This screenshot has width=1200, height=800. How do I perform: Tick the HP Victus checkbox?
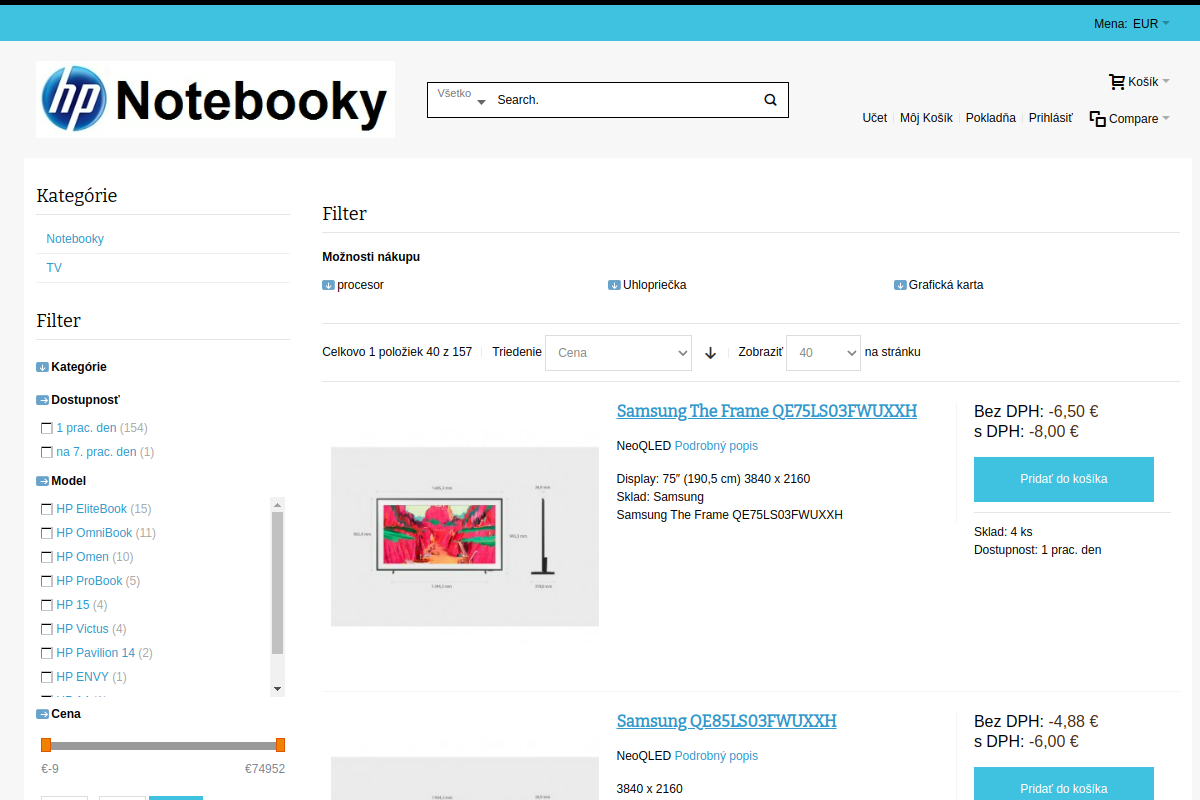coord(46,629)
